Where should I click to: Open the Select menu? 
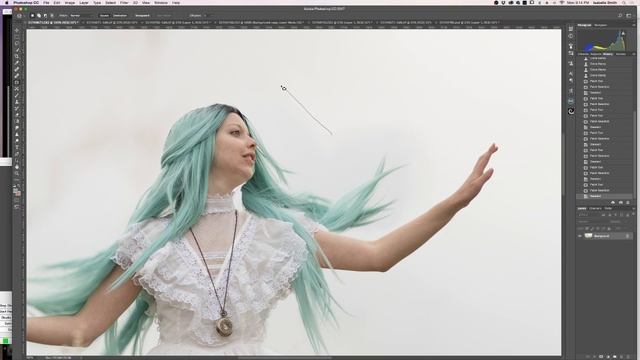111,2
